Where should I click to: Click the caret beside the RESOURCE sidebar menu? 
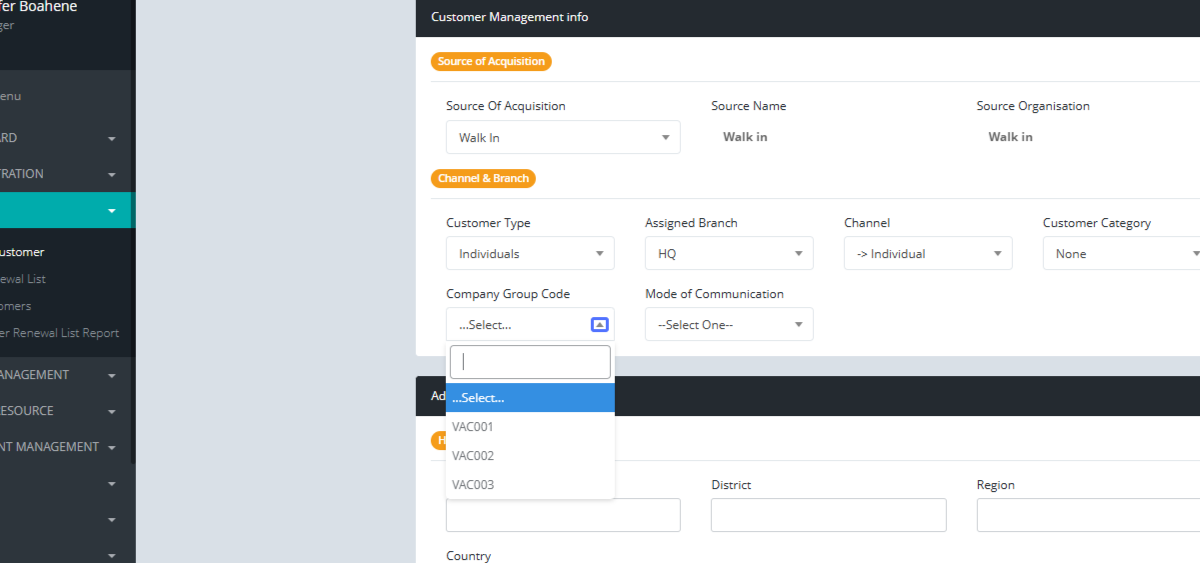click(x=112, y=412)
